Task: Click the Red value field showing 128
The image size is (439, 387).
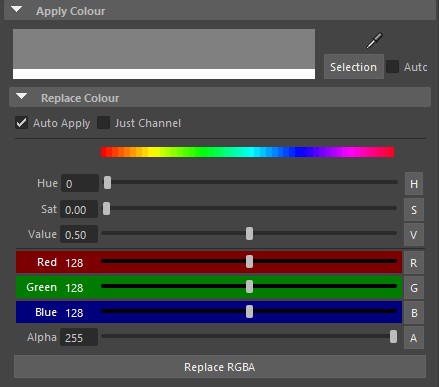Action: click(x=79, y=263)
